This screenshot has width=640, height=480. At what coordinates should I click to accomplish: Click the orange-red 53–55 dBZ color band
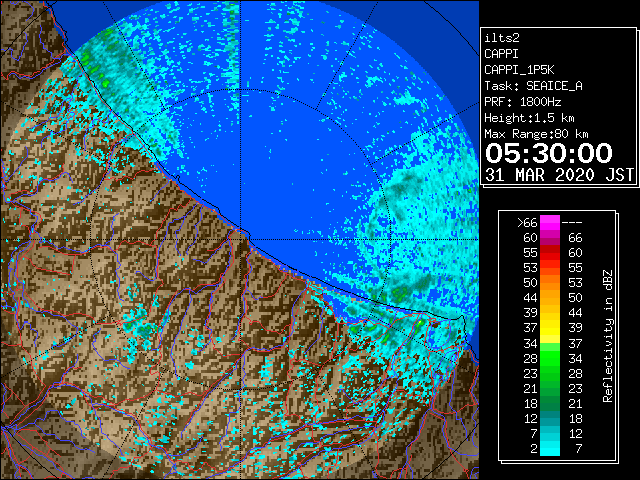pos(550,268)
